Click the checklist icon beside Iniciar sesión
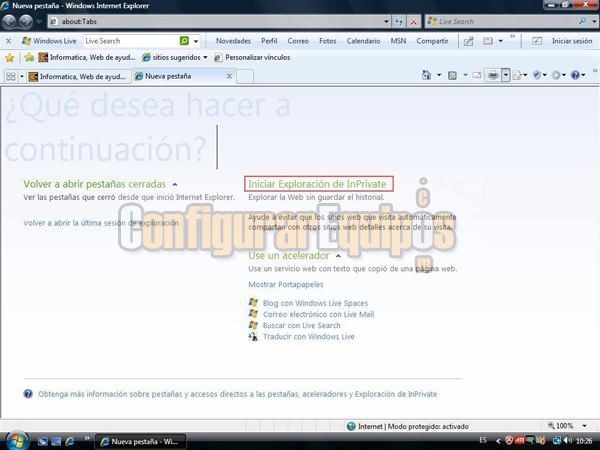The image size is (600, 450). coord(537,41)
